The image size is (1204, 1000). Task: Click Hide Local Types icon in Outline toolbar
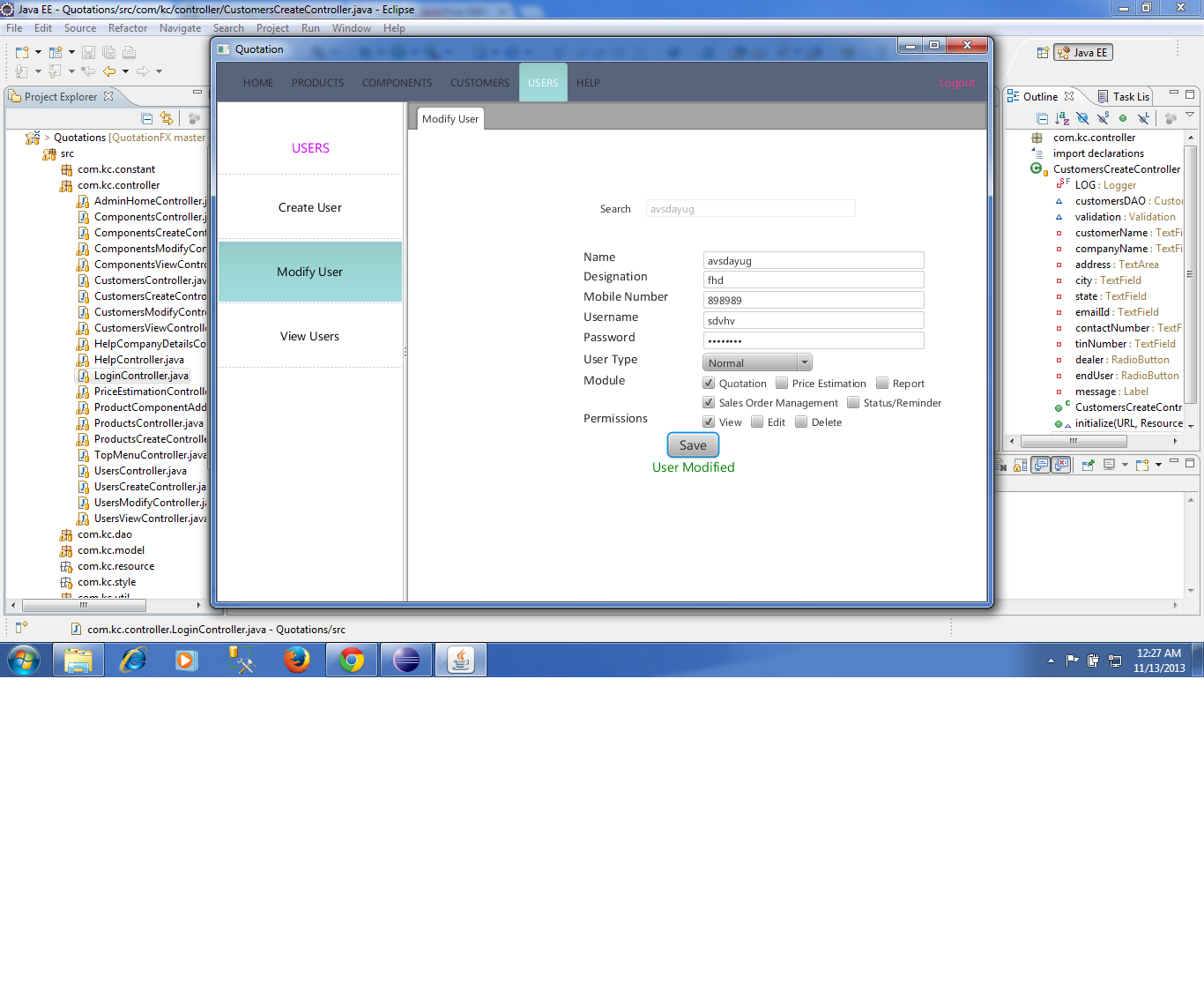pos(1143,118)
